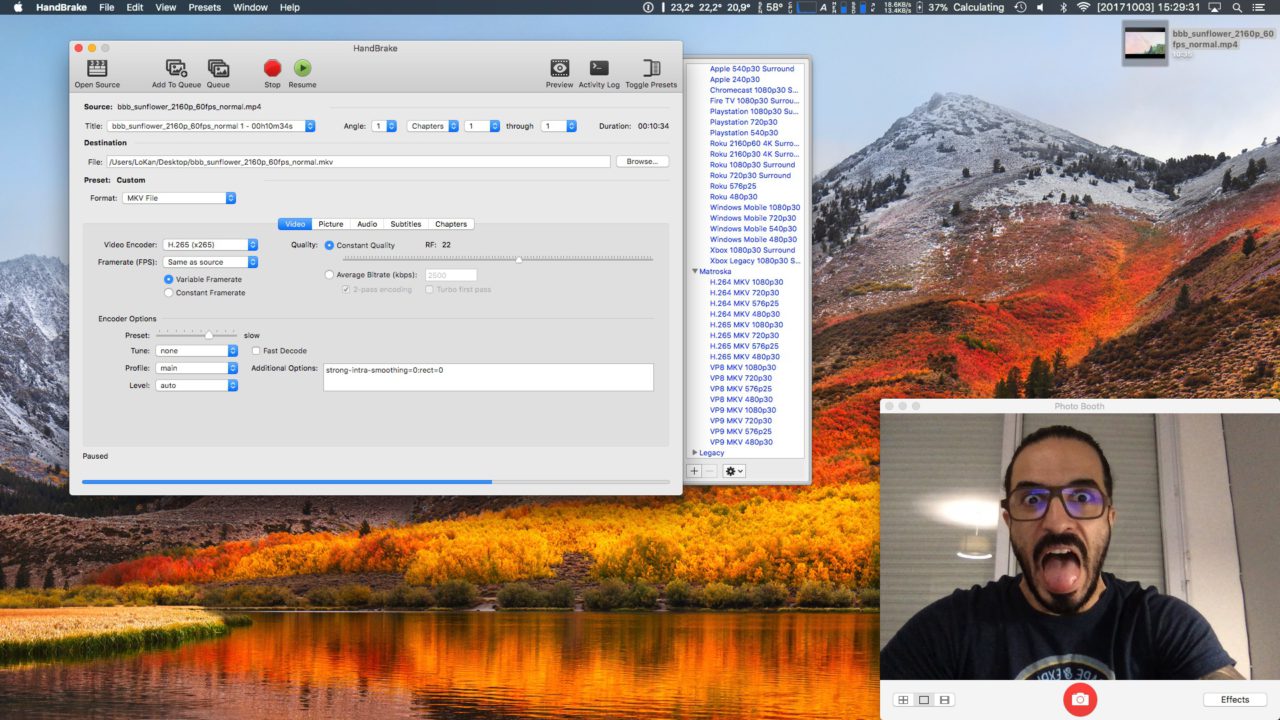Open the end chapter through dropdown
1280x720 pixels.
tap(559, 126)
